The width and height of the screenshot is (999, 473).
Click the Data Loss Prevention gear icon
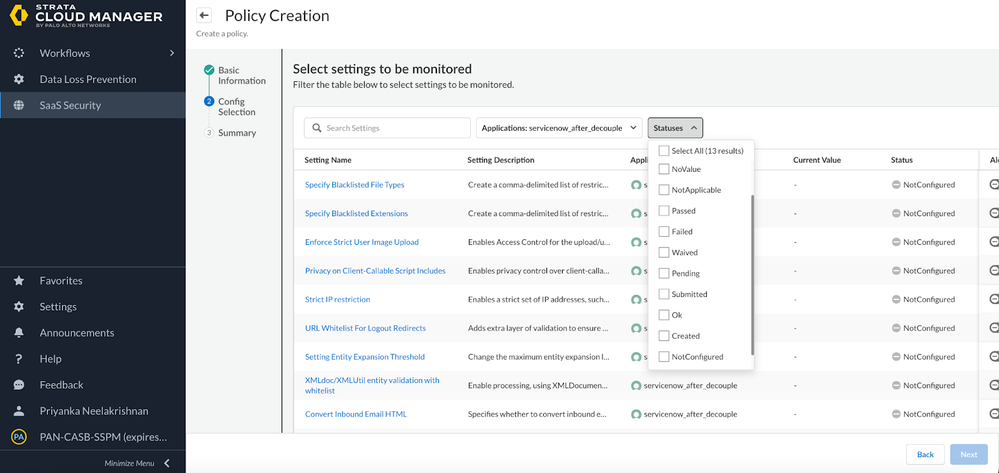click(x=18, y=79)
